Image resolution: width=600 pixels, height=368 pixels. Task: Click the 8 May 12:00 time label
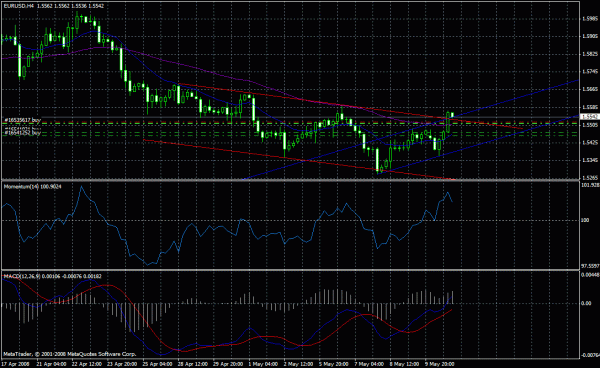coord(404,364)
